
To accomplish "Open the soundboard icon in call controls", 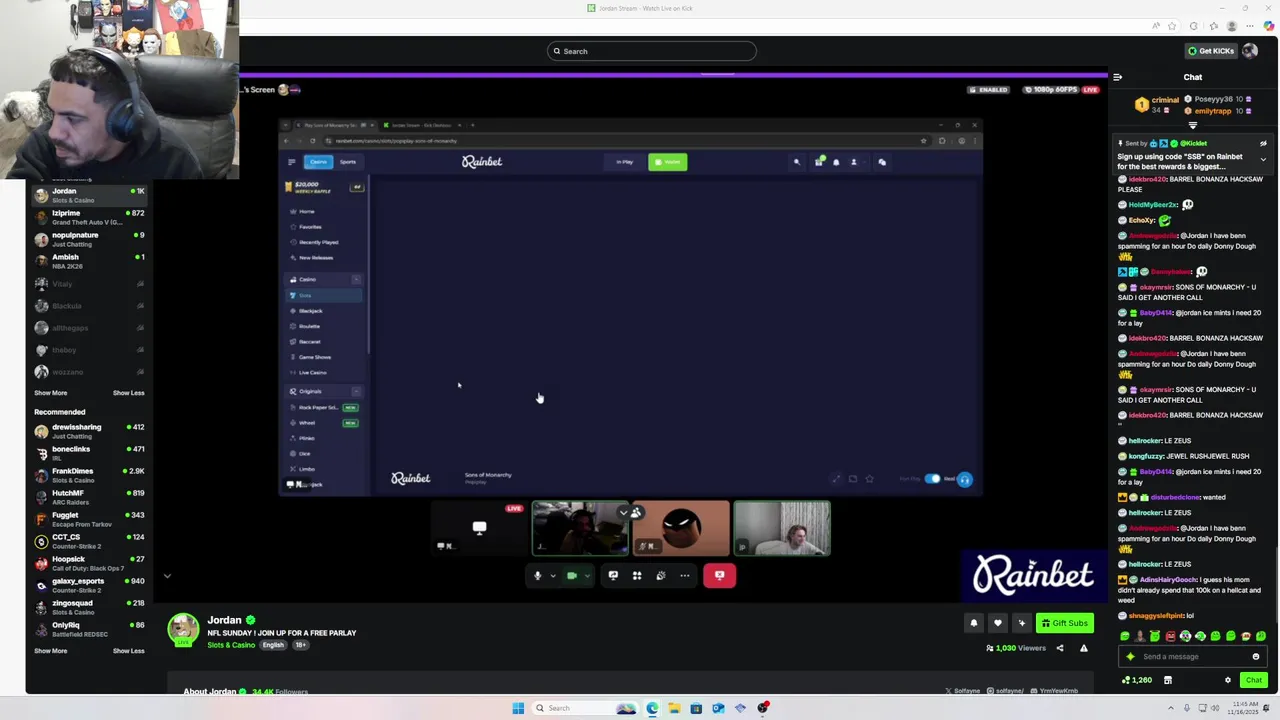I will pyautogui.click(x=661, y=575).
